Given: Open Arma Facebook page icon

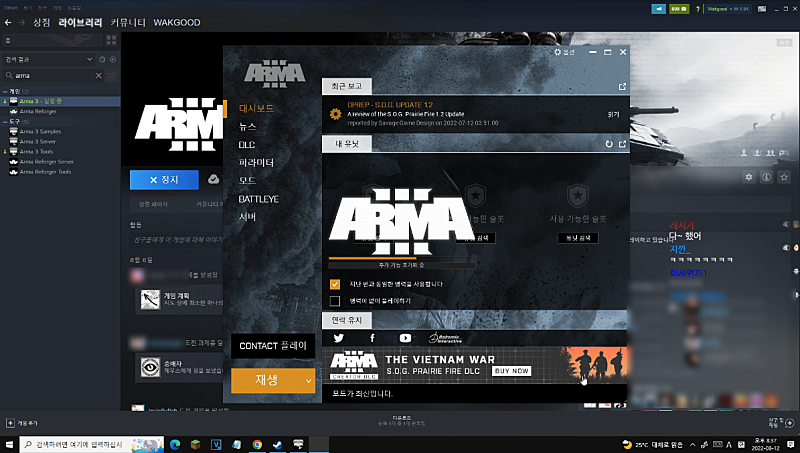Looking at the screenshot, I should (x=372, y=338).
